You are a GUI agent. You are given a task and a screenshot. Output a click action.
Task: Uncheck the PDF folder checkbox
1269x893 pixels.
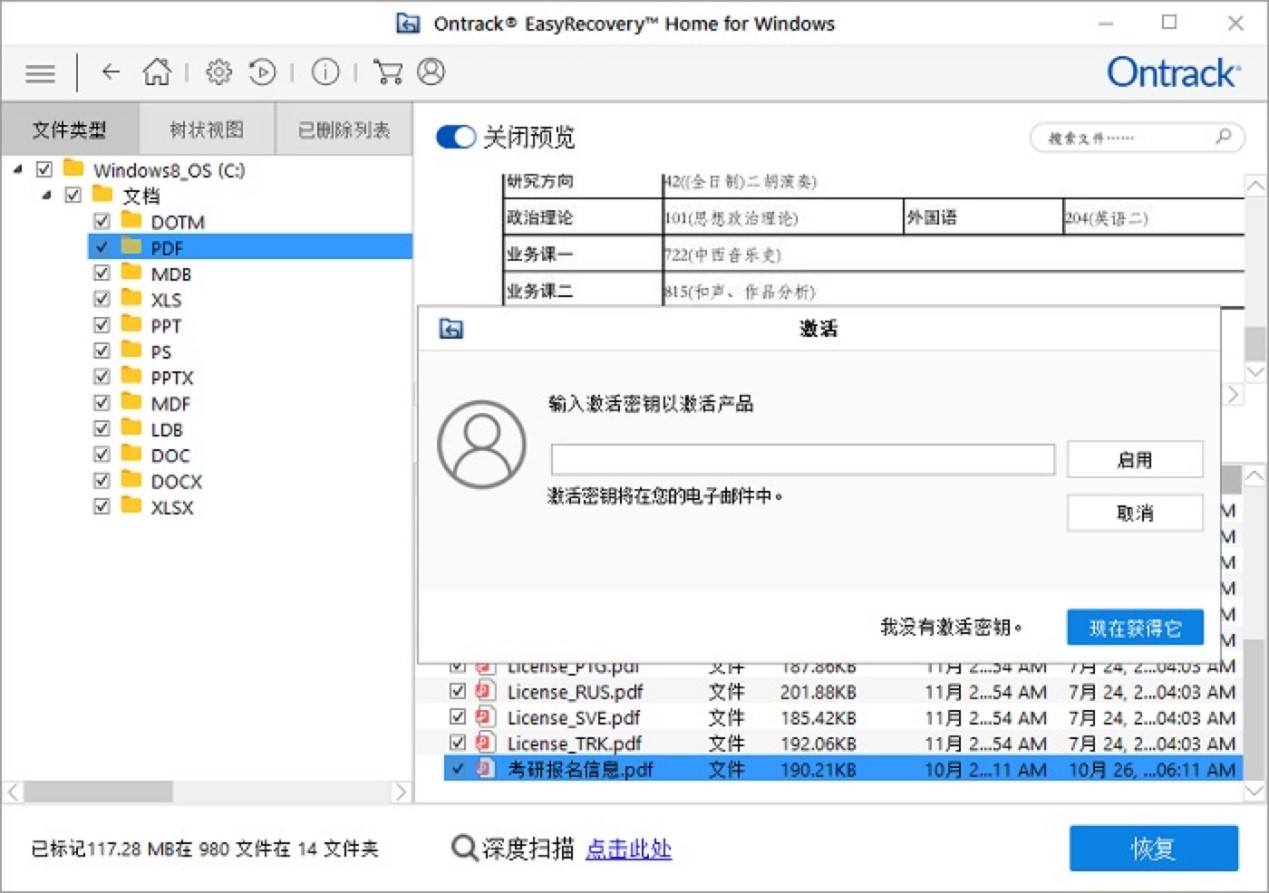[x=101, y=247]
